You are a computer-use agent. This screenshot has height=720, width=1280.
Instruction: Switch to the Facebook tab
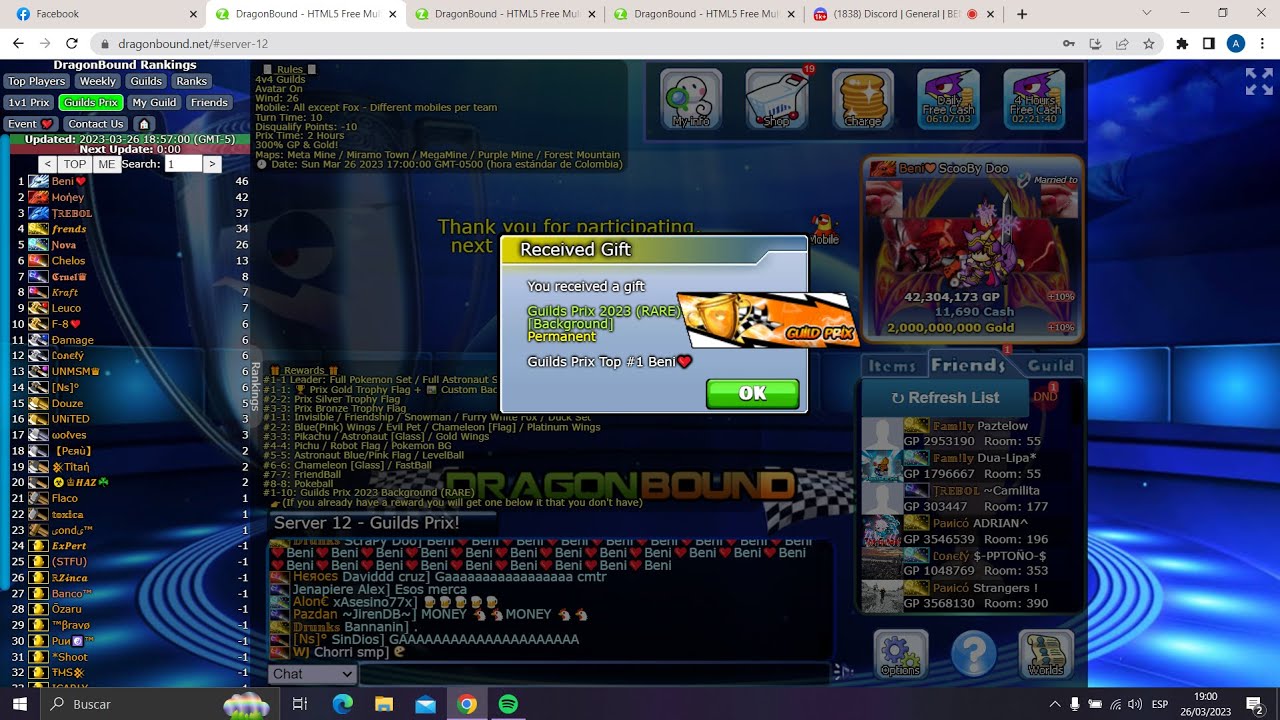click(99, 14)
